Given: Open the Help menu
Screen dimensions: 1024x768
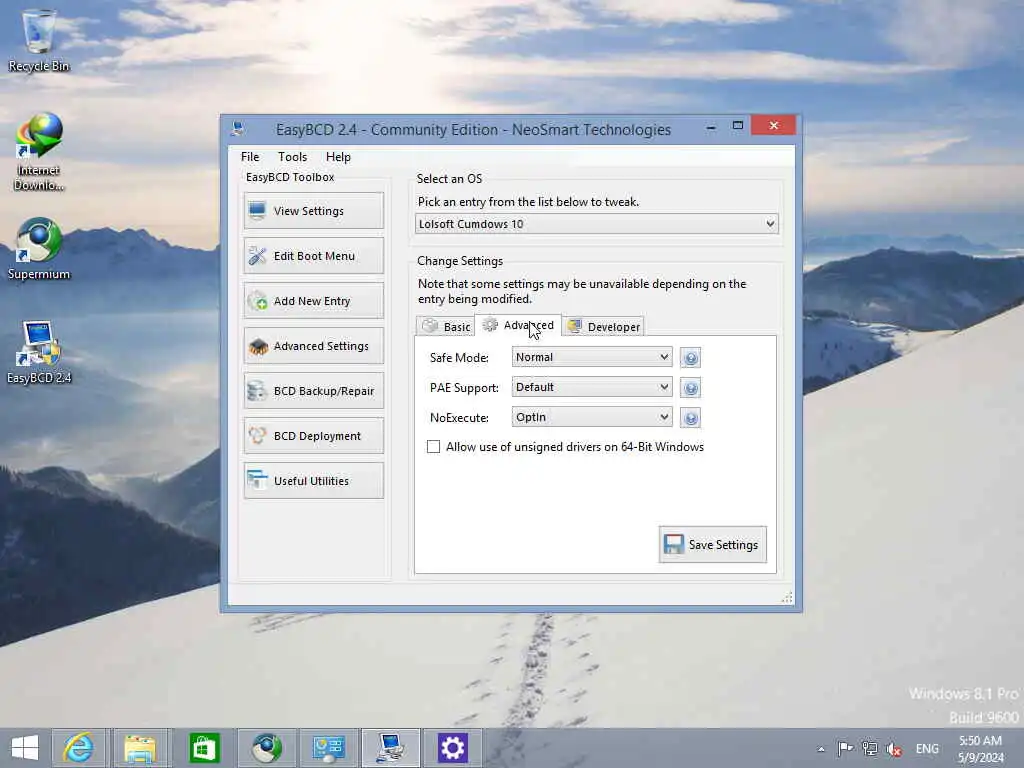Looking at the screenshot, I should [x=338, y=157].
